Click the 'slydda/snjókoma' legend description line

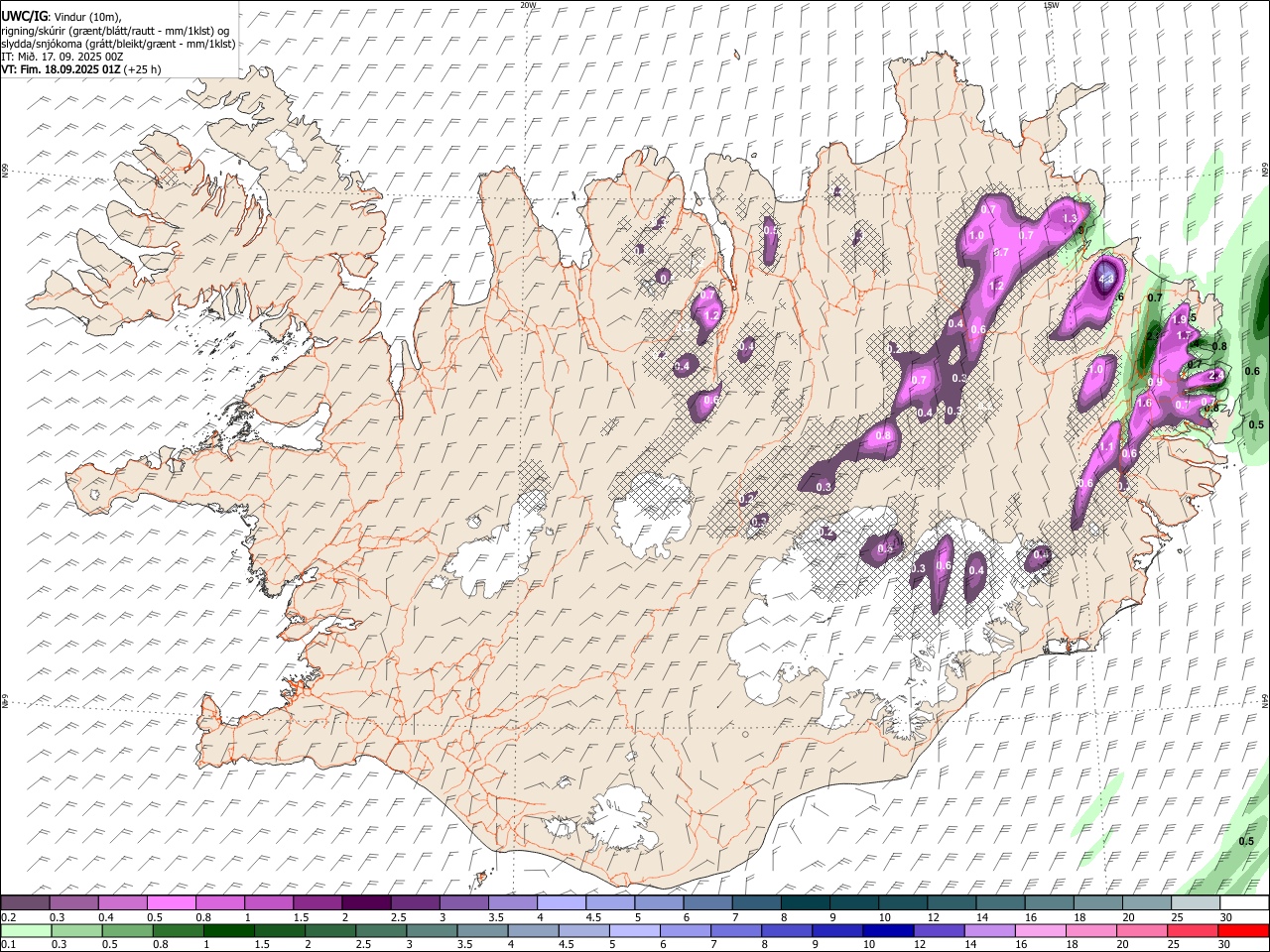[x=118, y=44]
